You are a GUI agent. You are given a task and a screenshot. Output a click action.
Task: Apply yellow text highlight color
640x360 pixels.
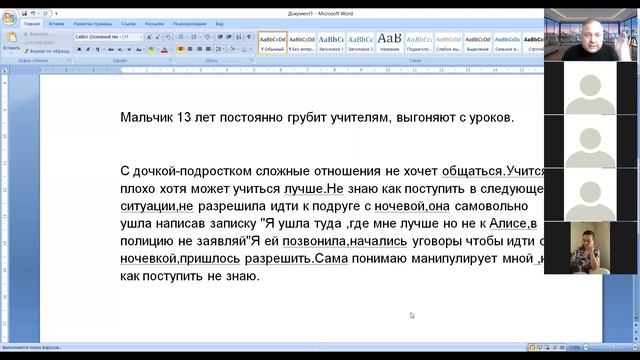click(151, 50)
